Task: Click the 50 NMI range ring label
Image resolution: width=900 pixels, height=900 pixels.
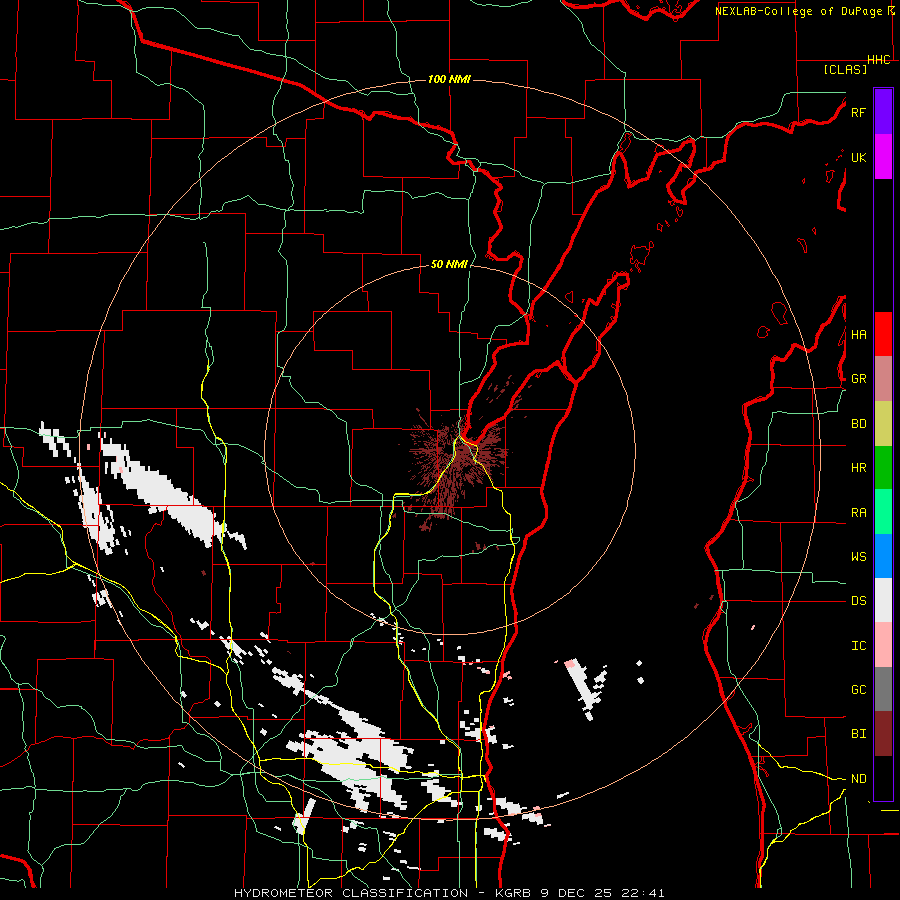Action: click(449, 264)
